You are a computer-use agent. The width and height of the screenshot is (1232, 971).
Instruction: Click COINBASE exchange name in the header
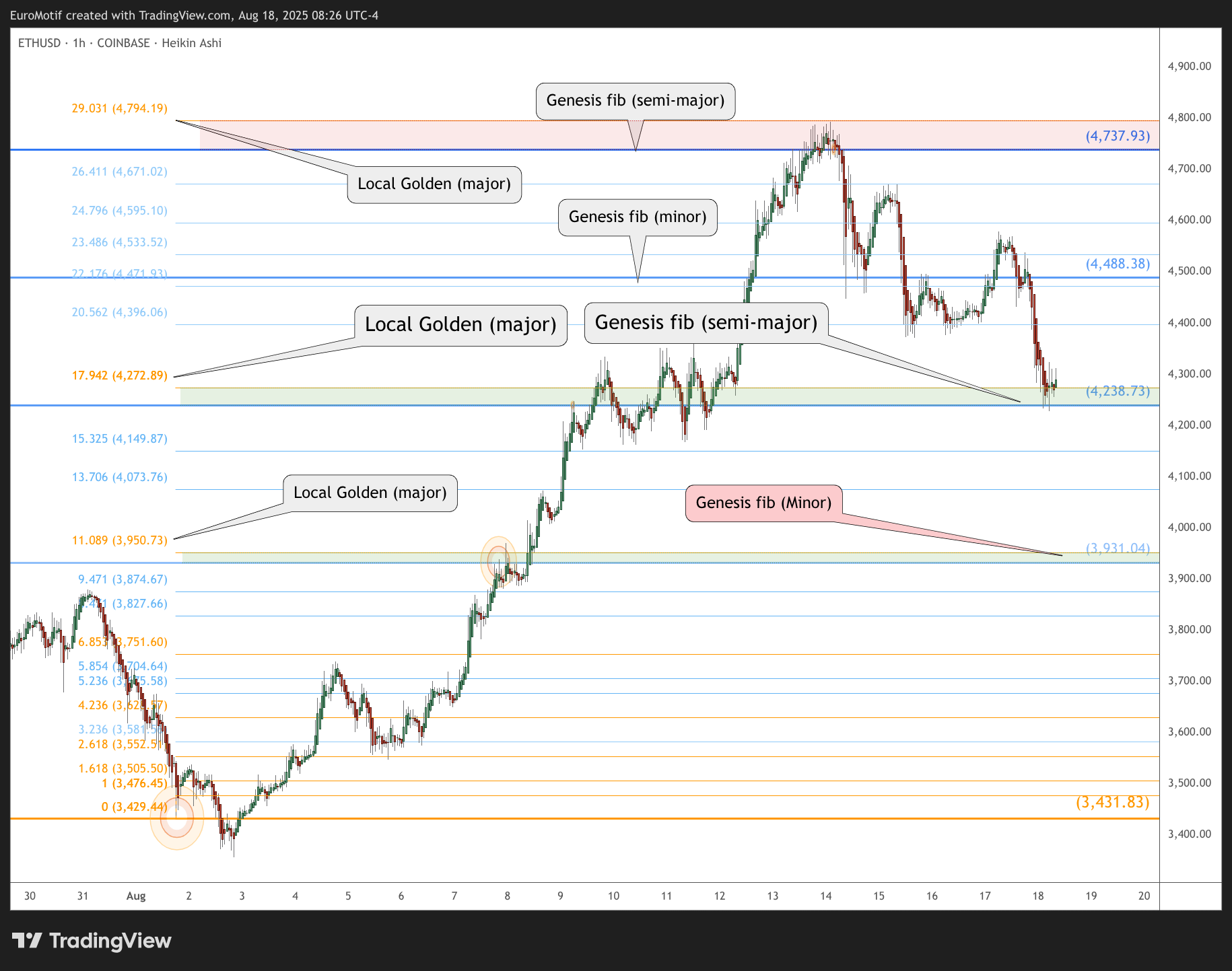tap(123, 43)
